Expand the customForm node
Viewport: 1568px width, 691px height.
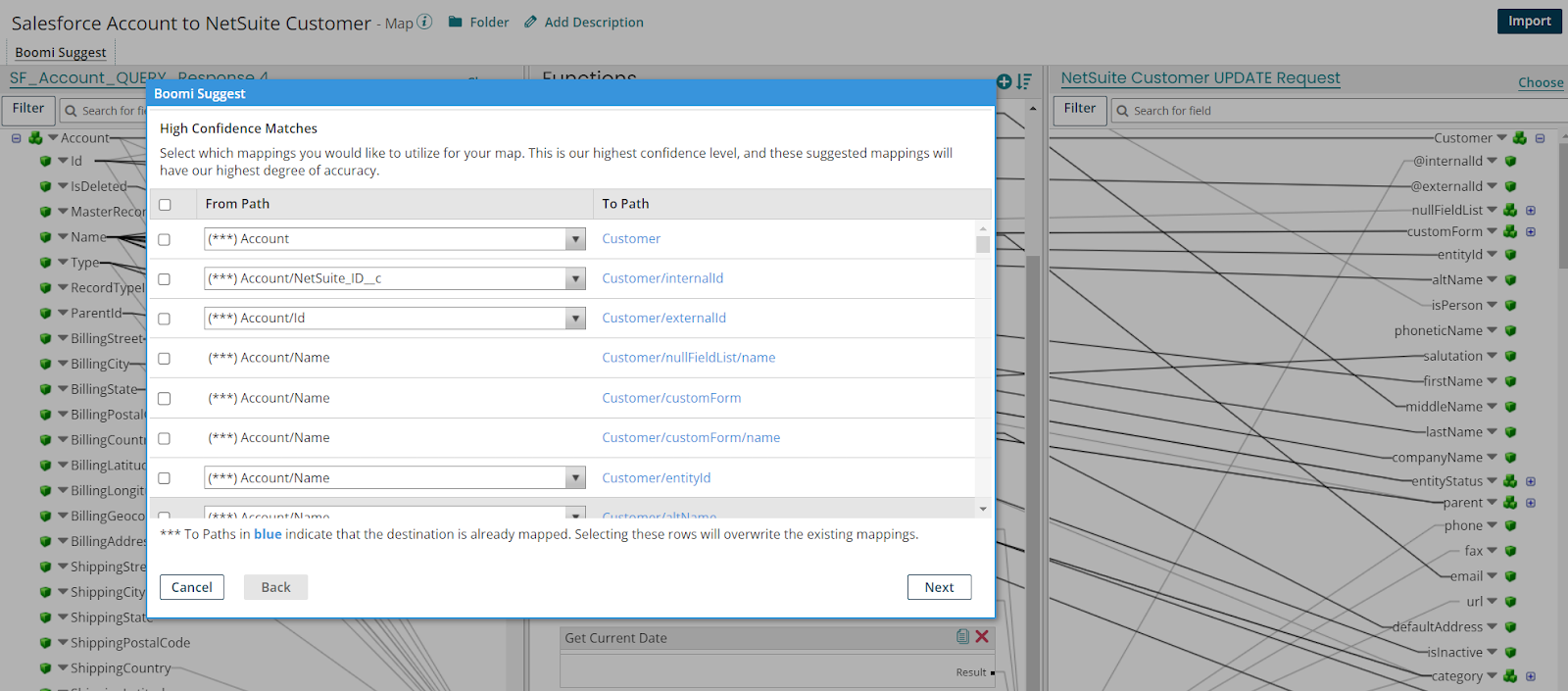click(x=1531, y=231)
